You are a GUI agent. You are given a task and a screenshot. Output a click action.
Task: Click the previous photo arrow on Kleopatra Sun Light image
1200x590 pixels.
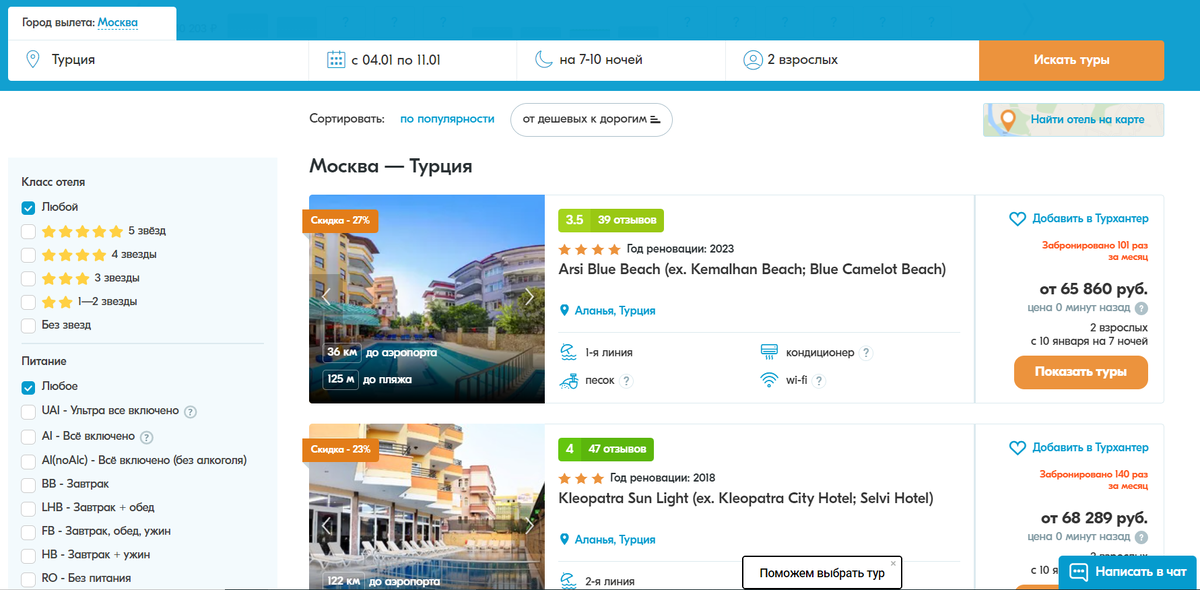pyautogui.click(x=325, y=525)
